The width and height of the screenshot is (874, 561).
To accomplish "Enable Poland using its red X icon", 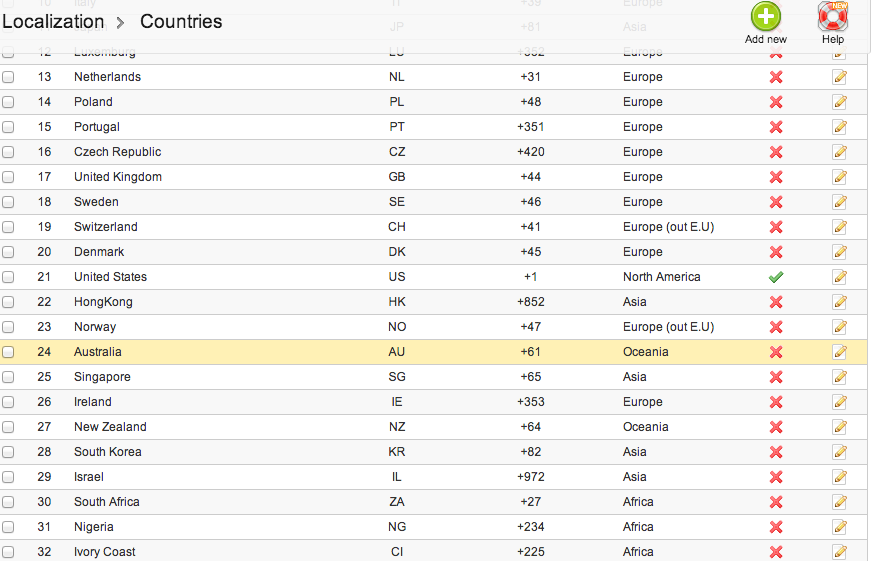I will coord(775,102).
